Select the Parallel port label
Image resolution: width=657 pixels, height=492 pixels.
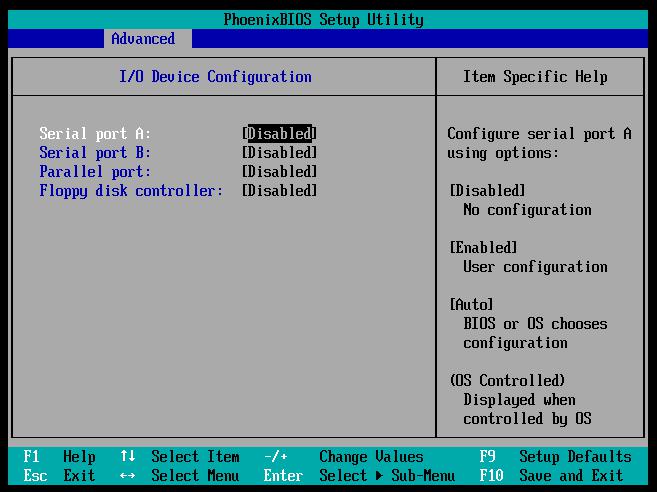(x=95, y=172)
